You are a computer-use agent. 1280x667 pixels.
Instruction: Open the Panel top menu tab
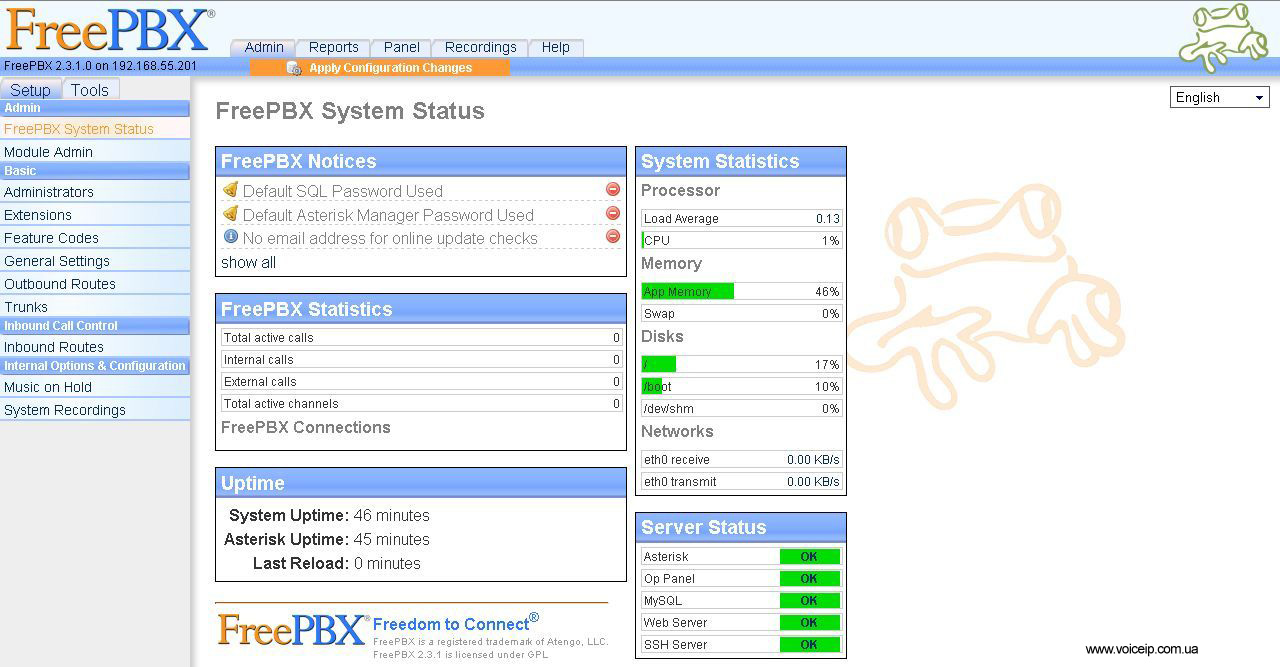[x=401, y=47]
